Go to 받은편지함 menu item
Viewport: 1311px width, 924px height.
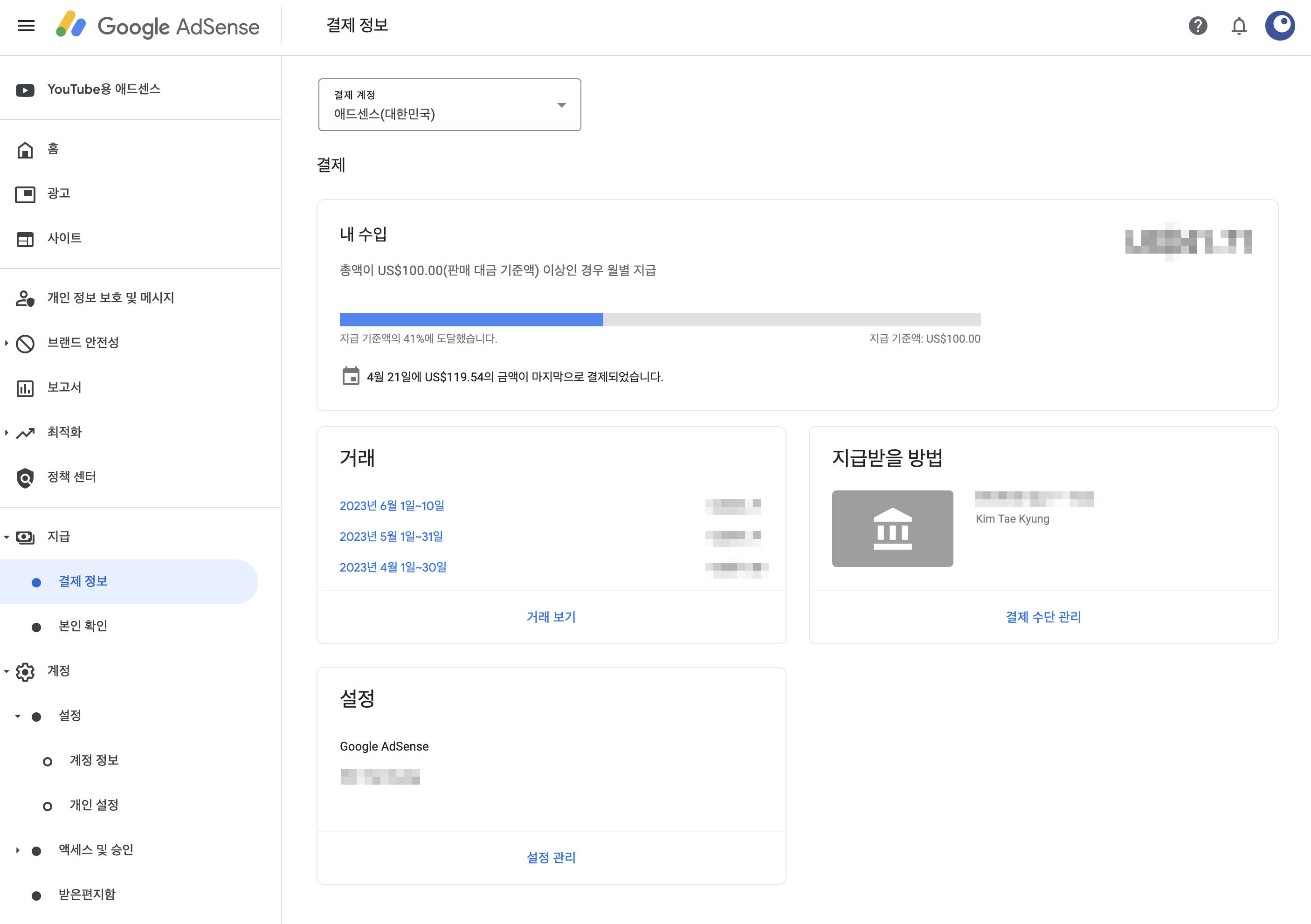coord(87,894)
